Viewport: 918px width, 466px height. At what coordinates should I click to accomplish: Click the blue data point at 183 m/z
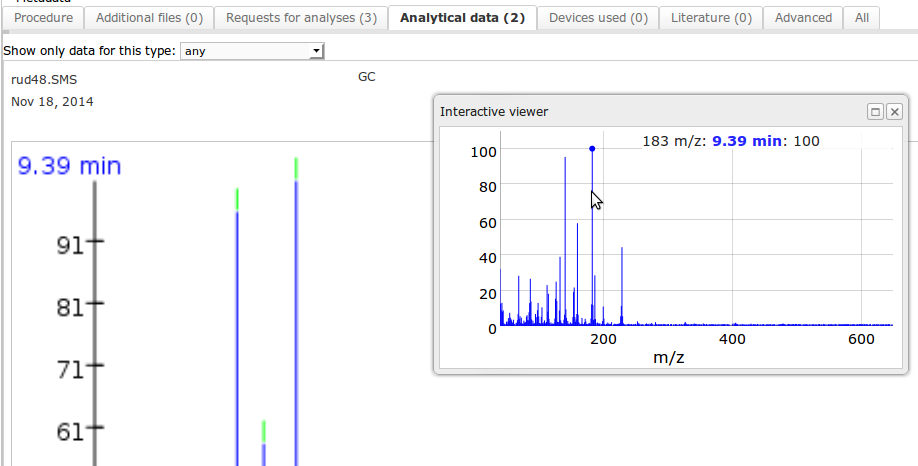click(592, 149)
